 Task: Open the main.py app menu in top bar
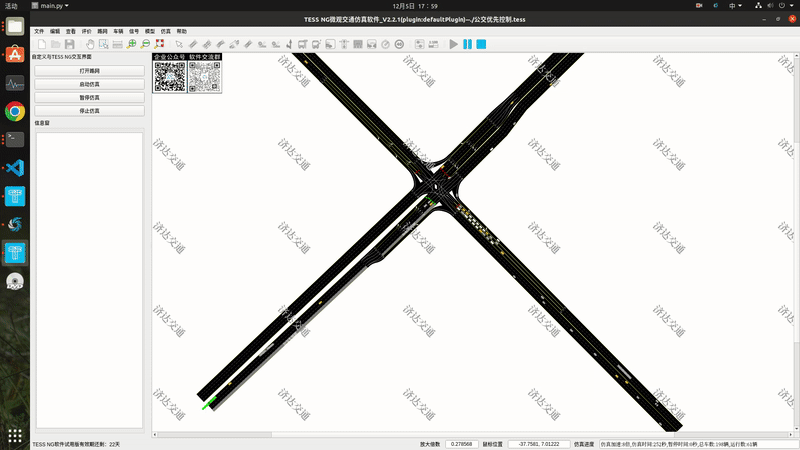[50, 6]
